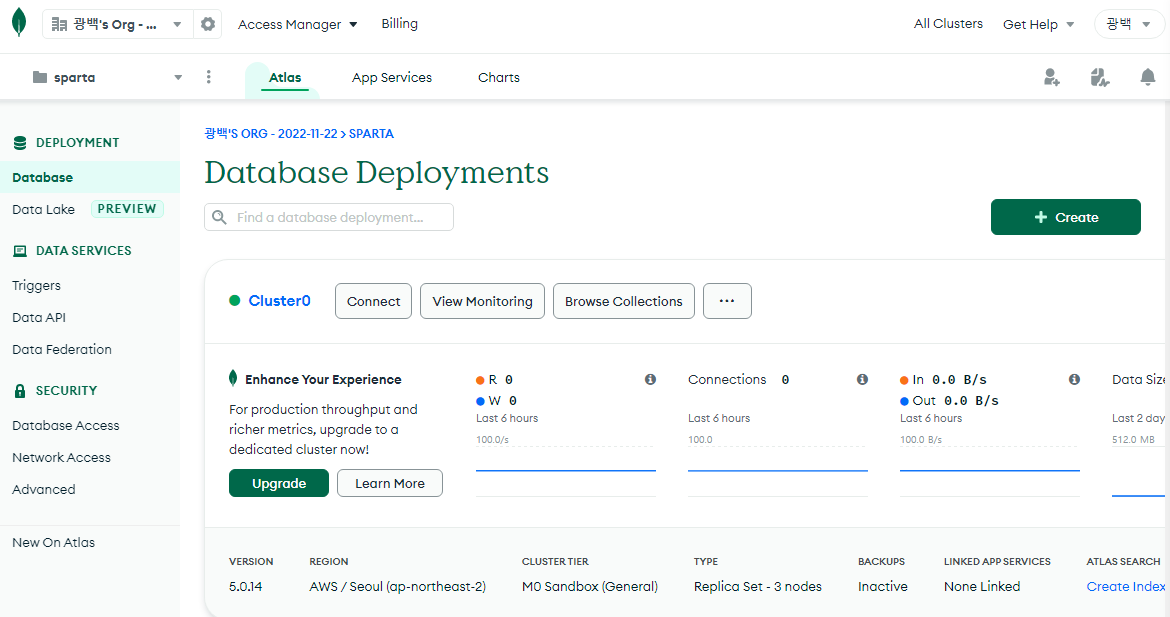Open Data Lake in sidebar
Image resolution: width=1170 pixels, height=617 pixels.
[x=43, y=209]
